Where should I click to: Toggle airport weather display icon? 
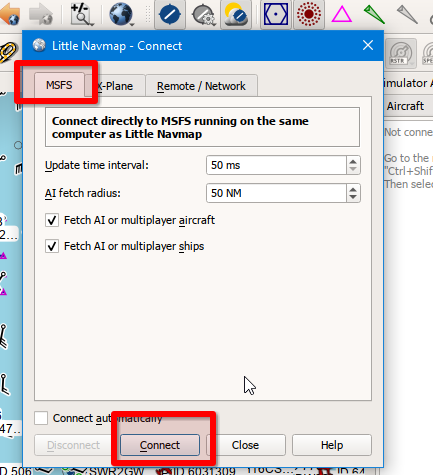236,14
